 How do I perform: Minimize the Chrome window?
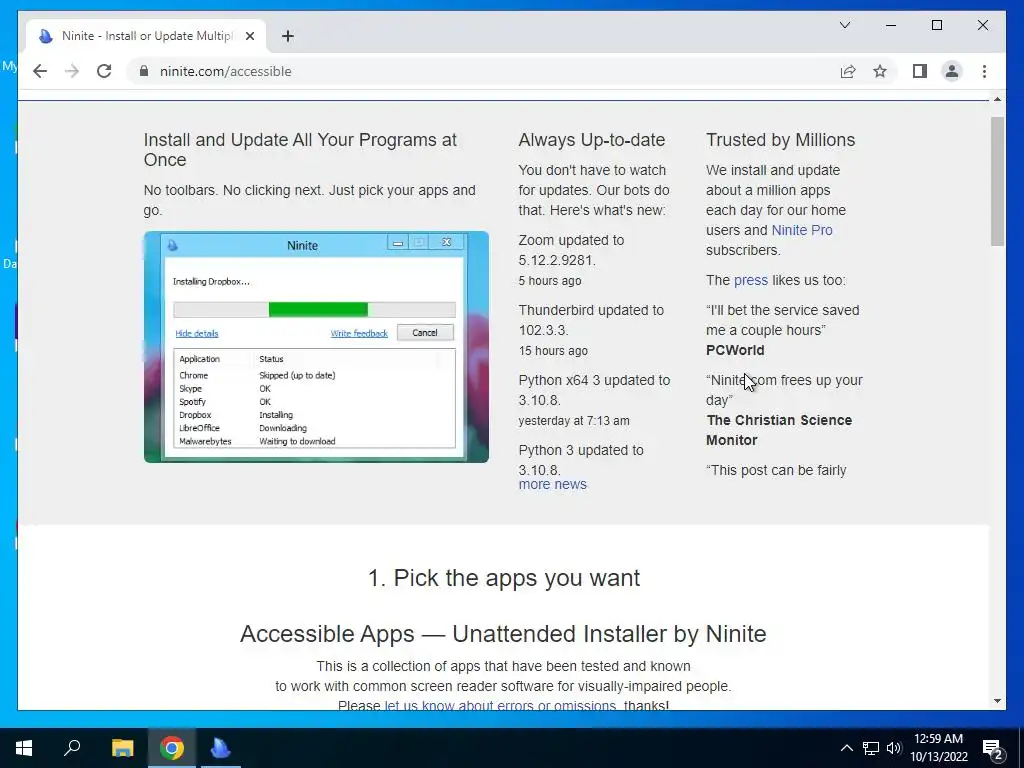tap(891, 25)
